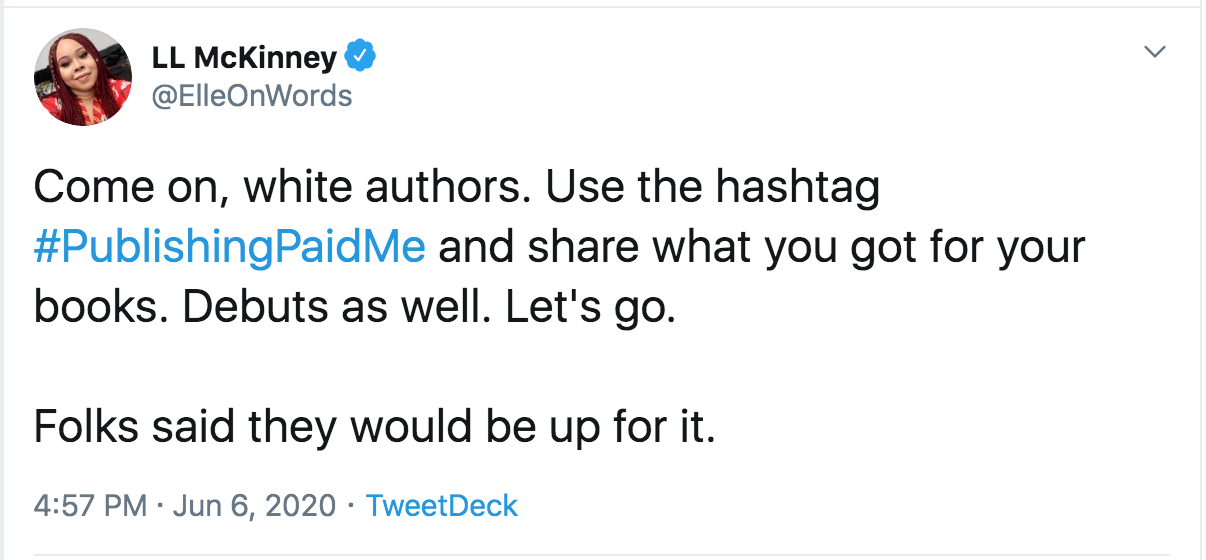Open the TweetDeck source link
The width and height of the screenshot is (1206, 560).
coord(442,505)
